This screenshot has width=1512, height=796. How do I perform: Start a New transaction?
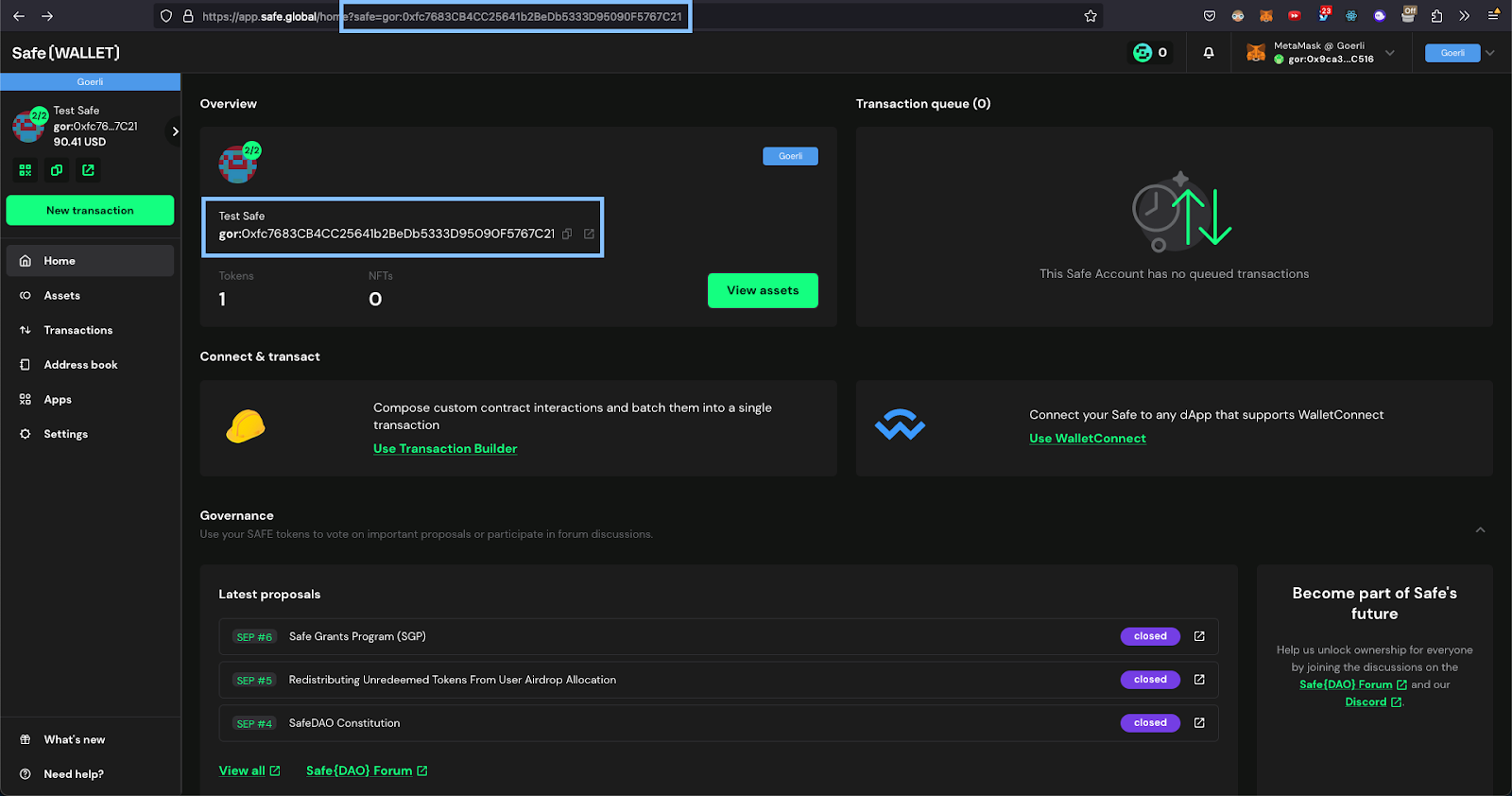pos(90,211)
